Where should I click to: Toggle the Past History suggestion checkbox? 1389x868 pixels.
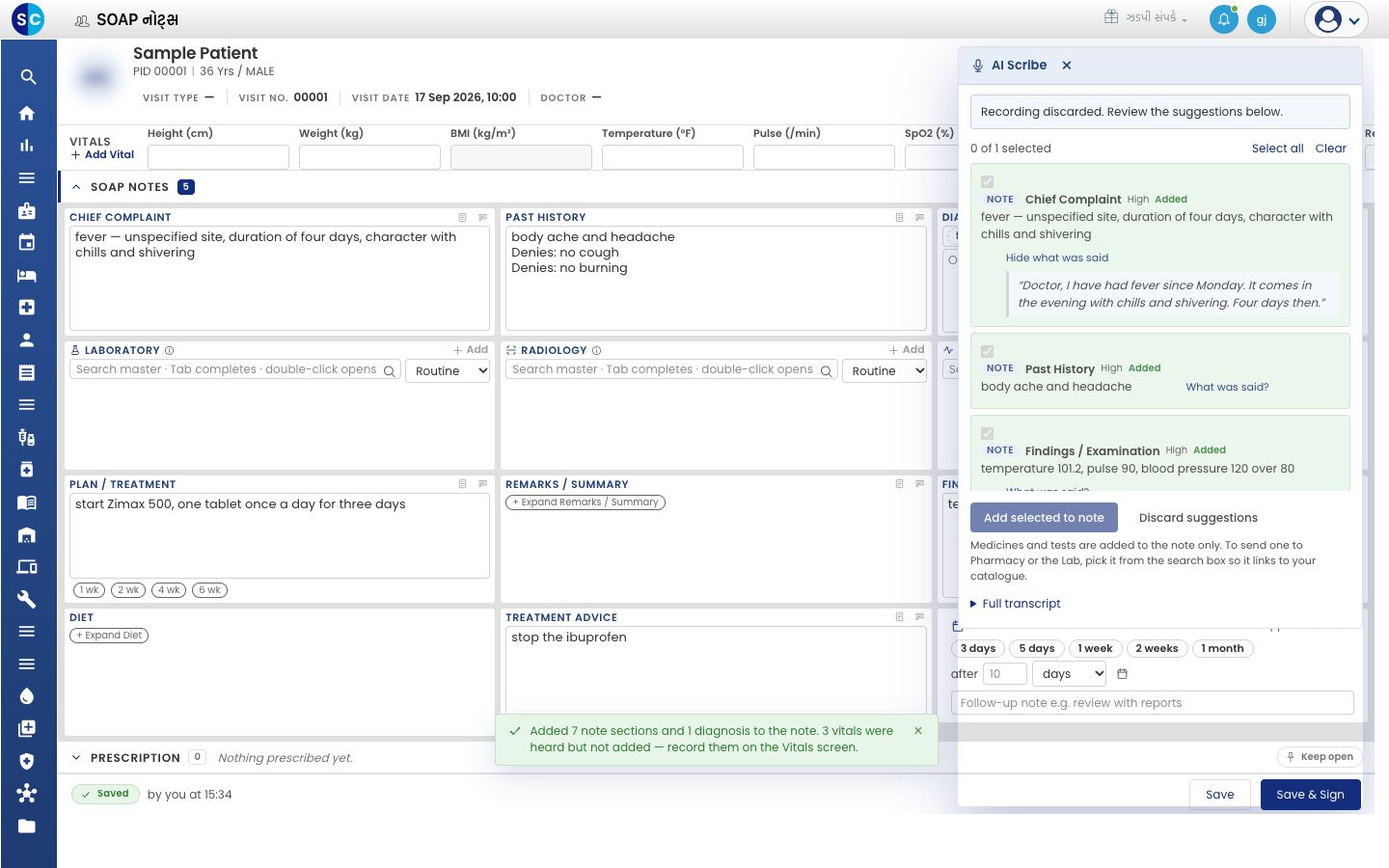(987, 351)
